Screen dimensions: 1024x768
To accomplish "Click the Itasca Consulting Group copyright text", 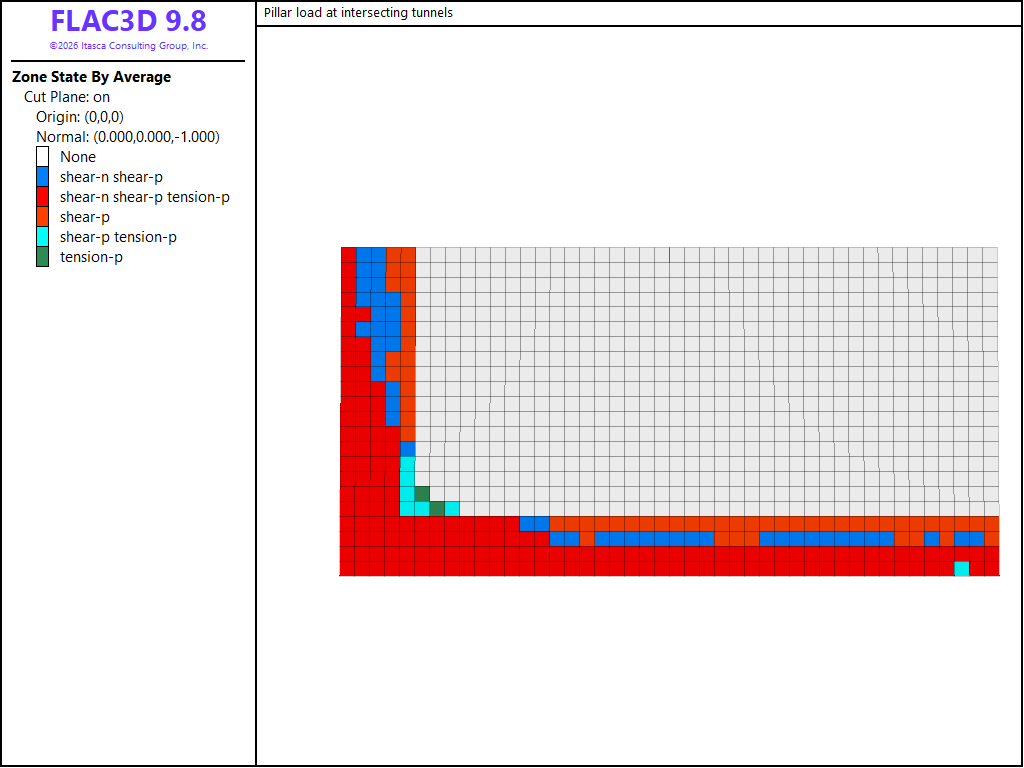I will pos(129,46).
